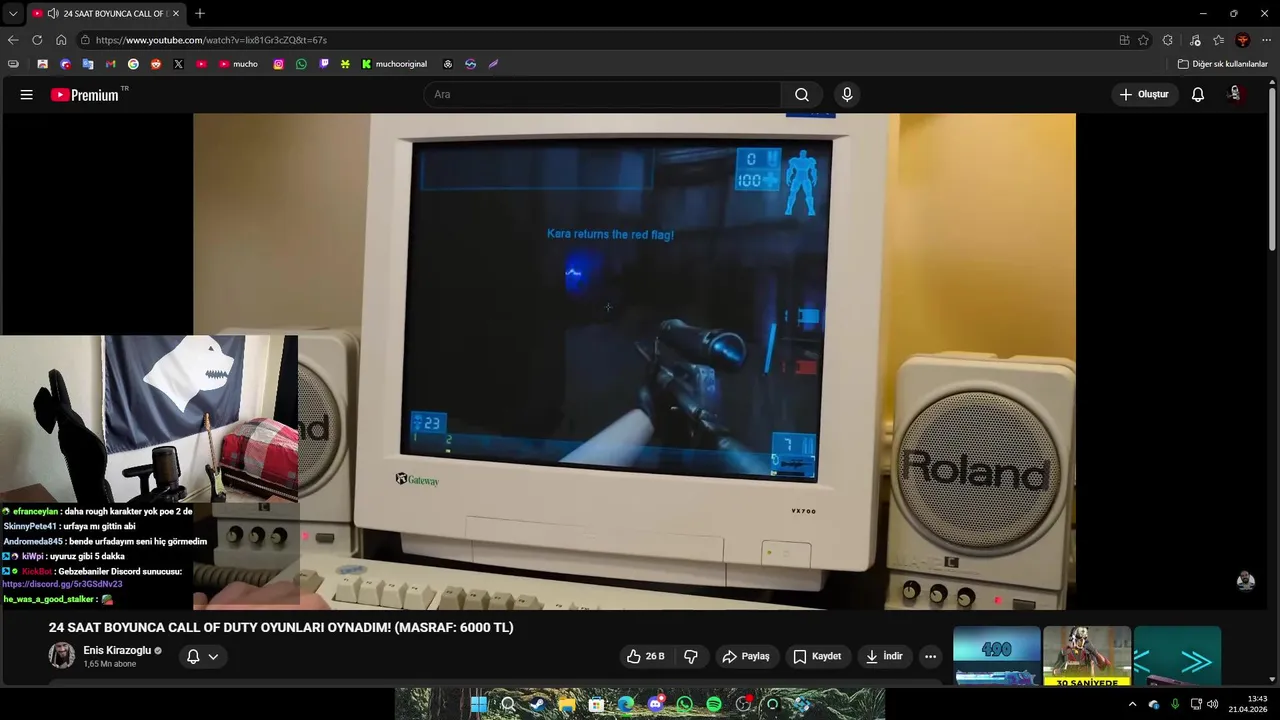This screenshot has height=720, width=1280.
Task: Open the favorites list icon
Action: [x=1218, y=40]
